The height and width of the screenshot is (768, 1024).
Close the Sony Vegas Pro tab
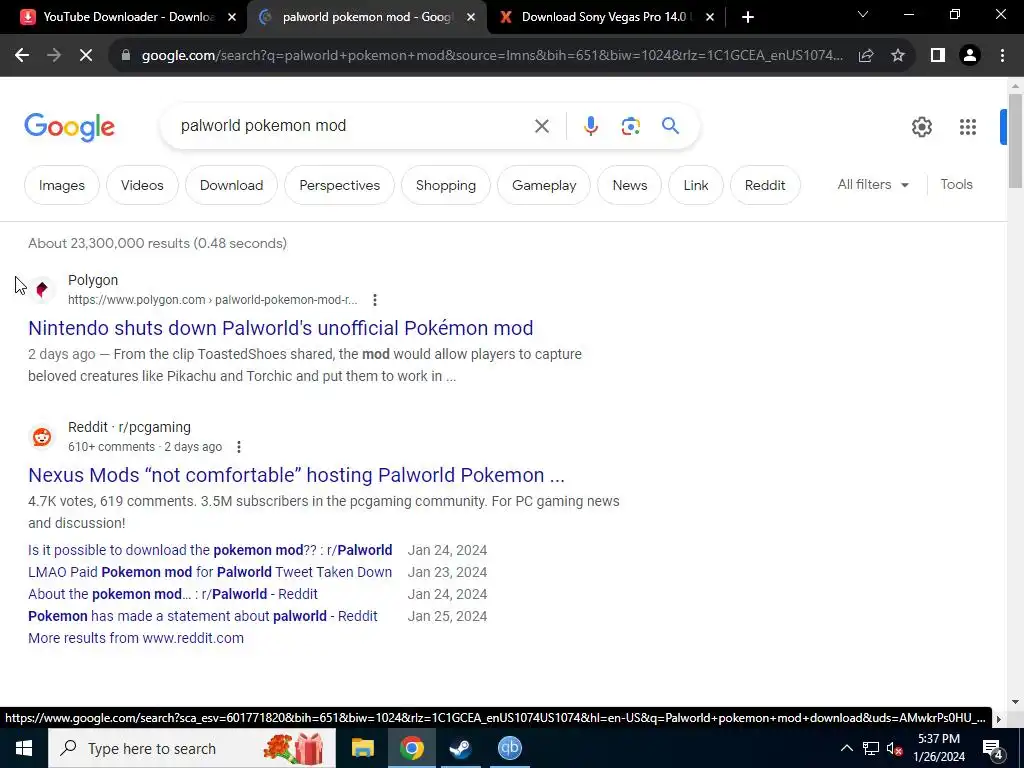[x=710, y=17]
